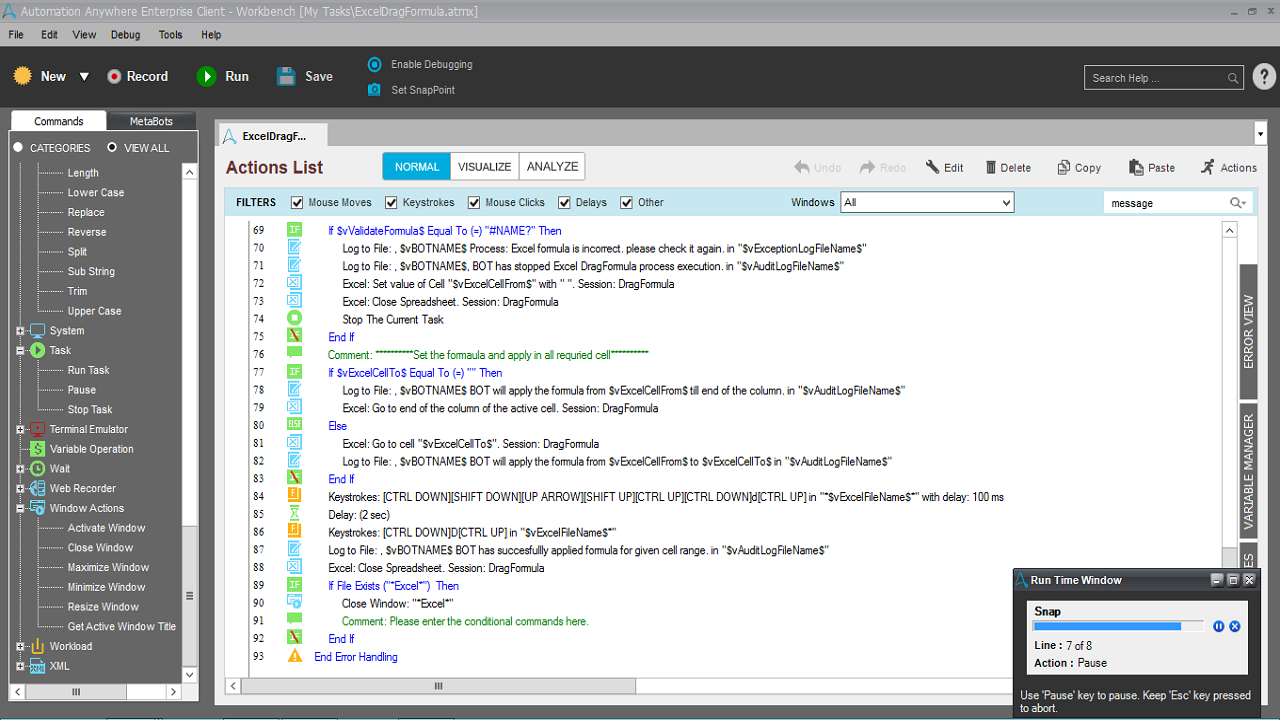Switch to the MetaBots tab
1280x720 pixels.
pos(151,121)
